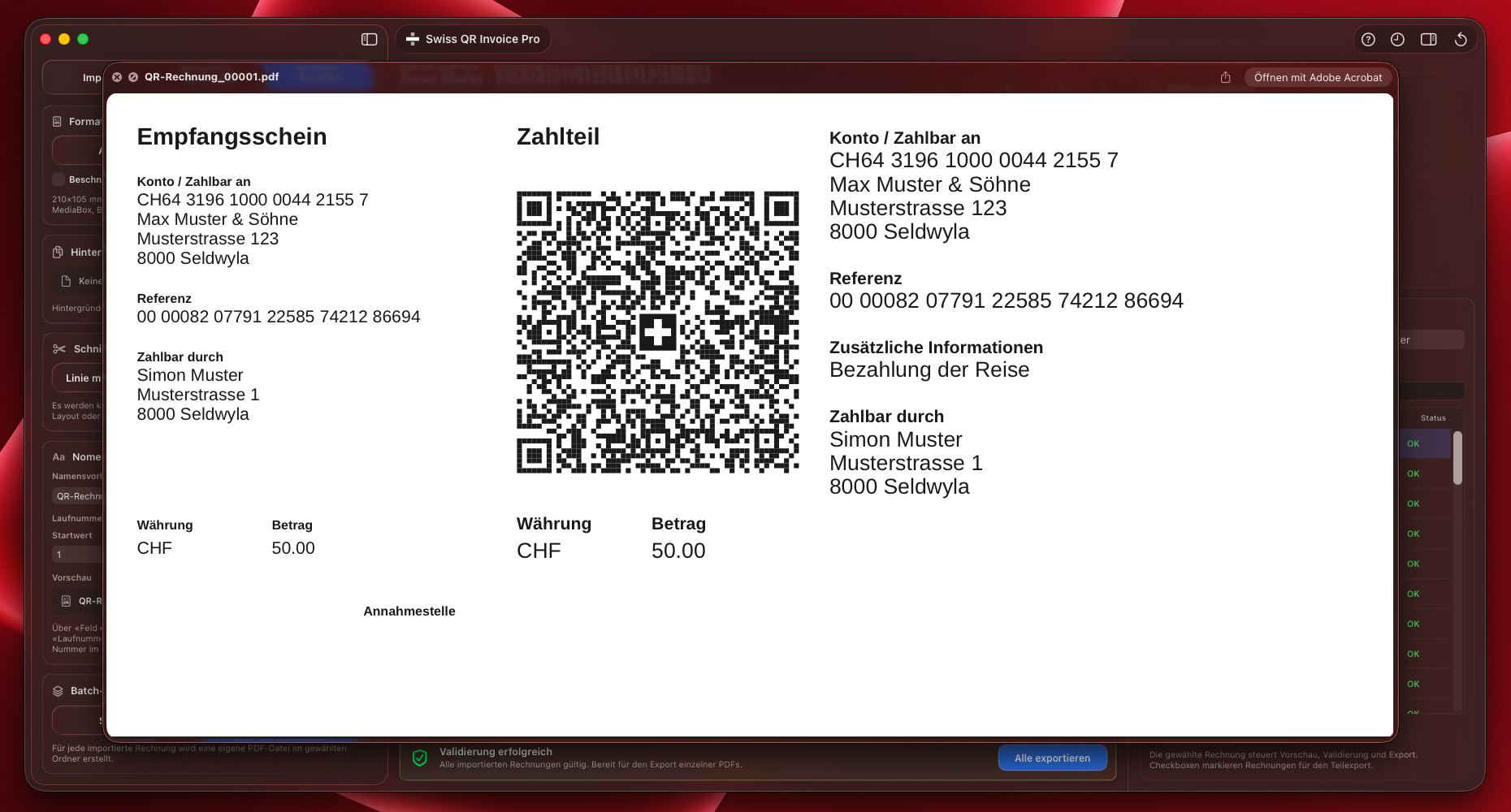Open the history clock icon
Image resolution: width=1511 pixels, height=812 pixels.
[1397, 39]
